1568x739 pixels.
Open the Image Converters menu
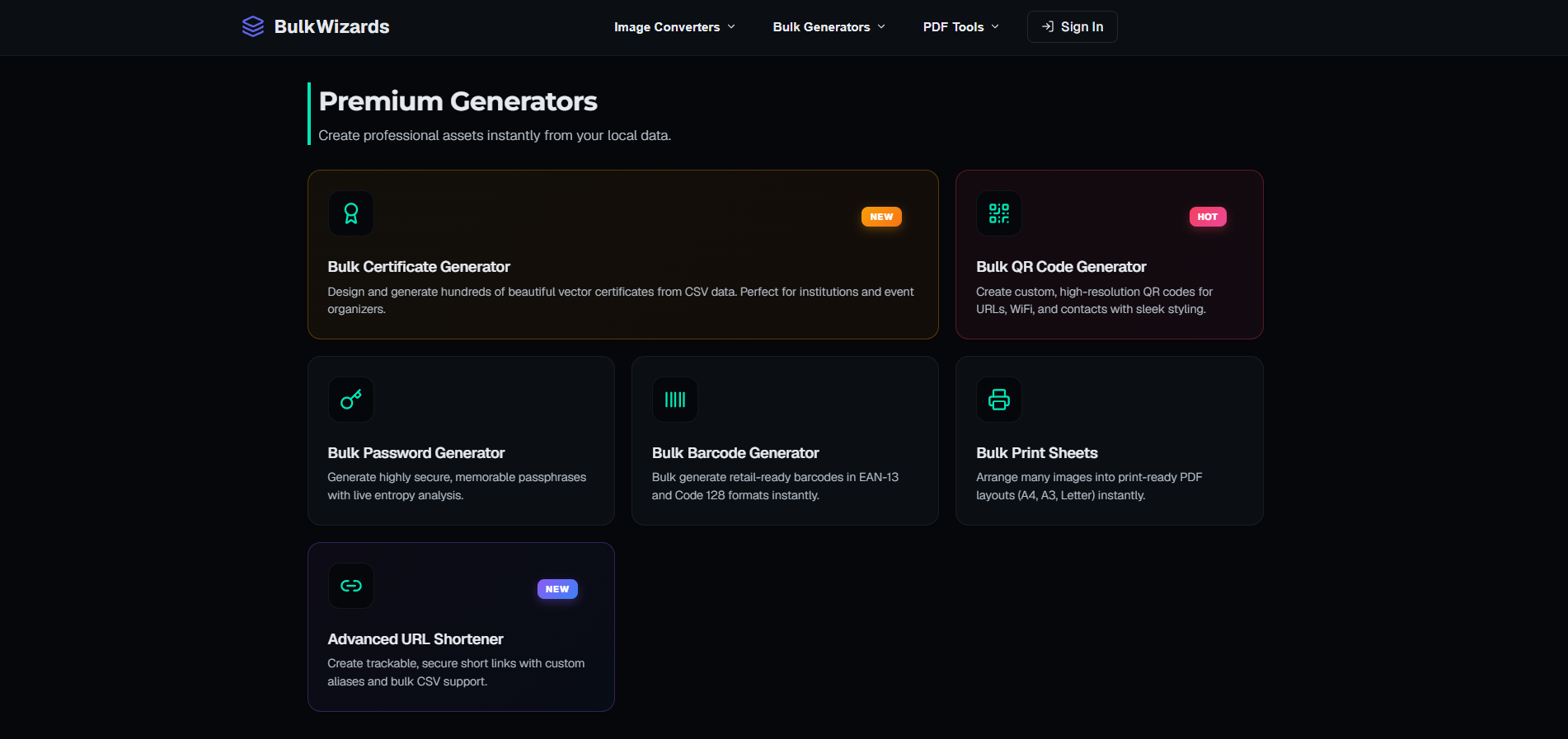click(674, 26)
